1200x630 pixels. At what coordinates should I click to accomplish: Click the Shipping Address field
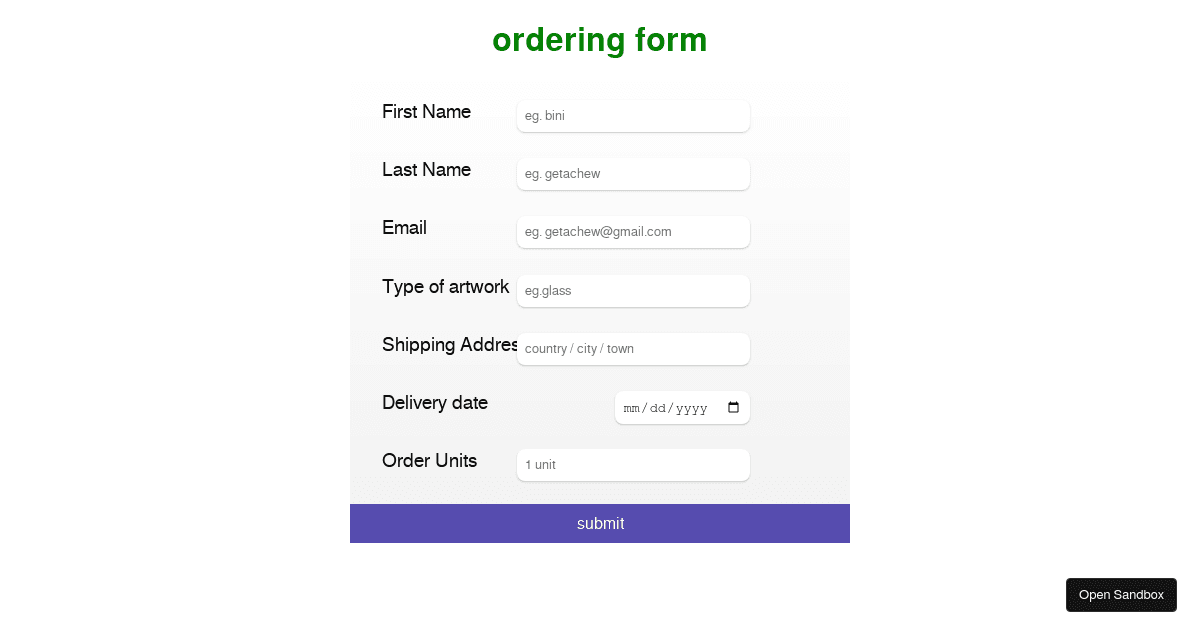click(x=633, y=348)
